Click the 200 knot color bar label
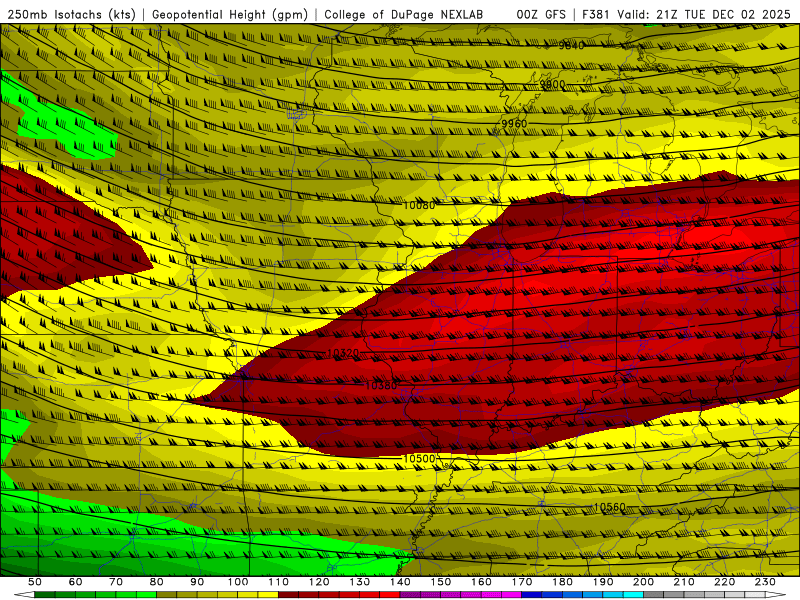Viewport: 800px width, 600px height. [644, 582]
